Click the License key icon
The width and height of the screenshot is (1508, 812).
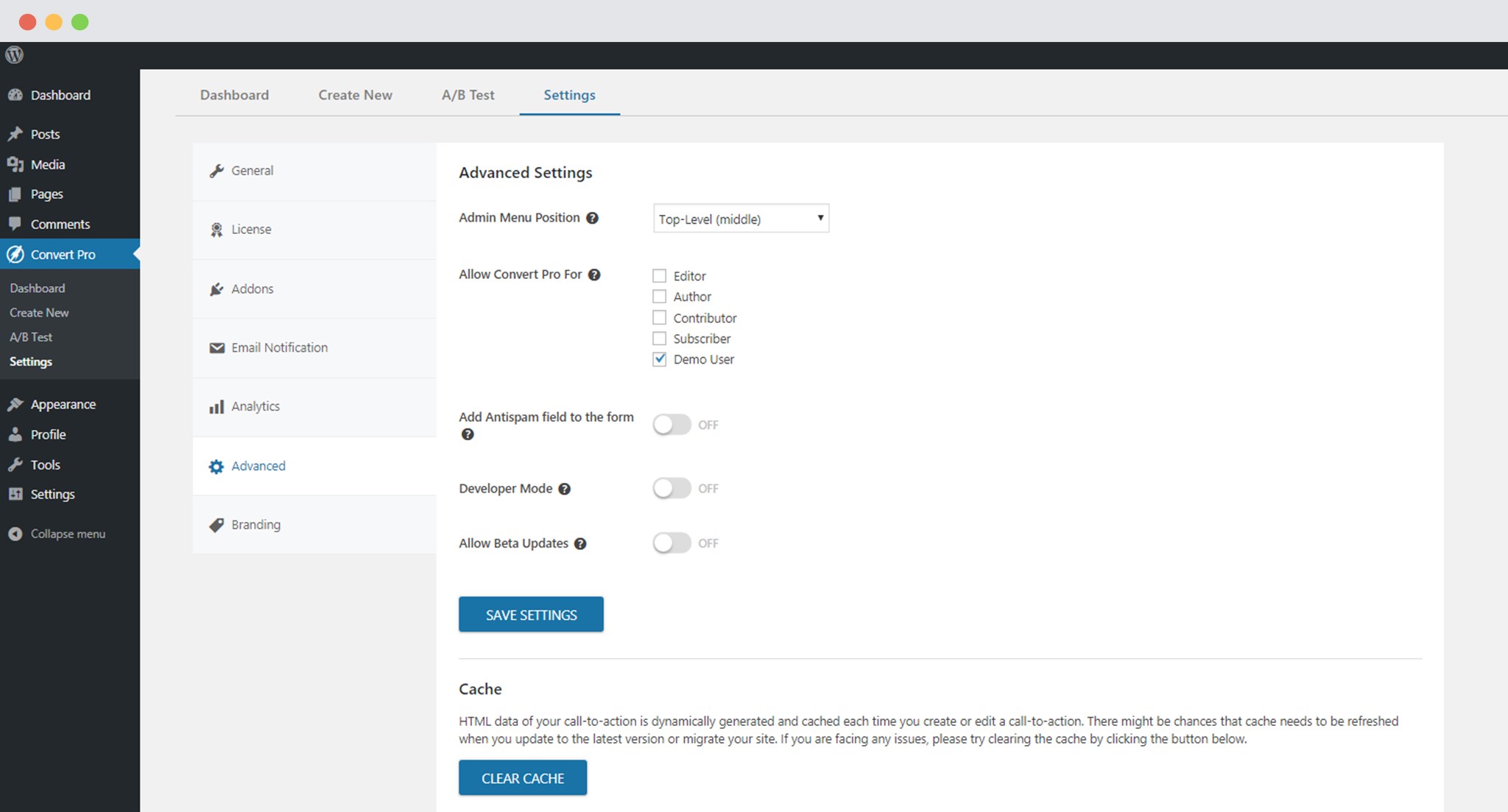(x=217, y=229)
